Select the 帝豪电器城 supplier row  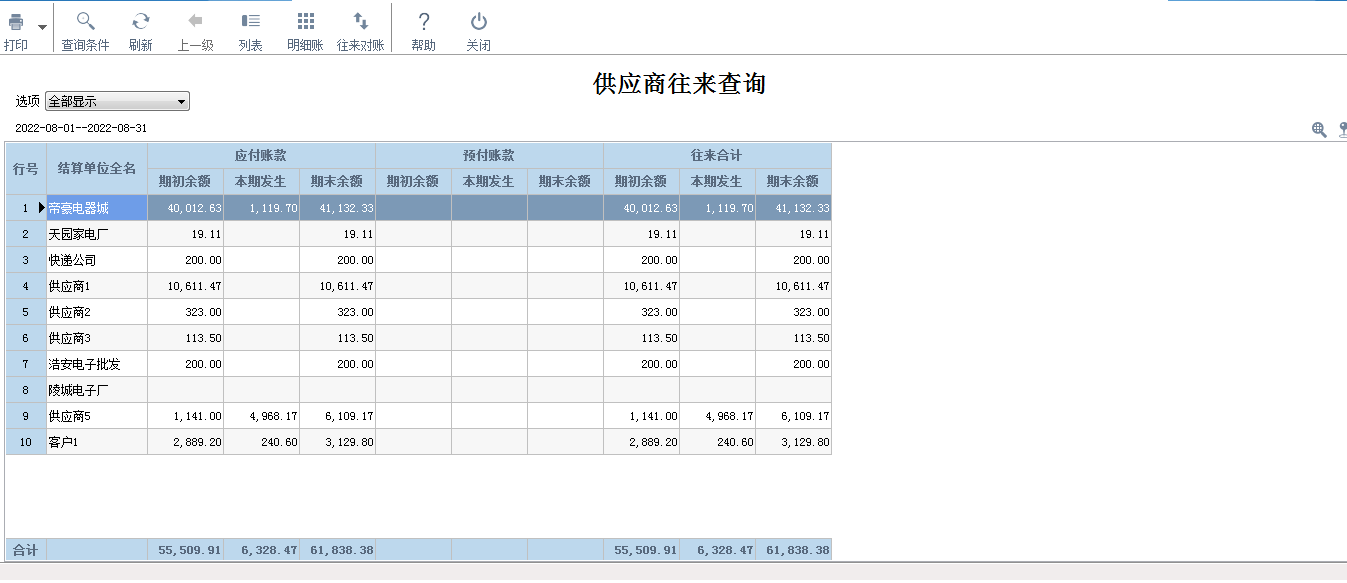click(x=96, y=208)
